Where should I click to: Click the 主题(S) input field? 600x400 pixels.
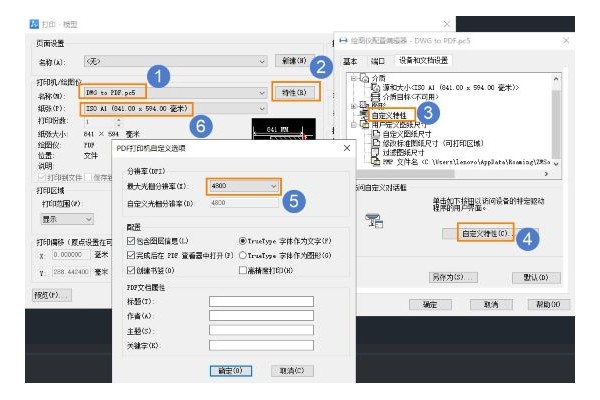[x=261, y=330]
